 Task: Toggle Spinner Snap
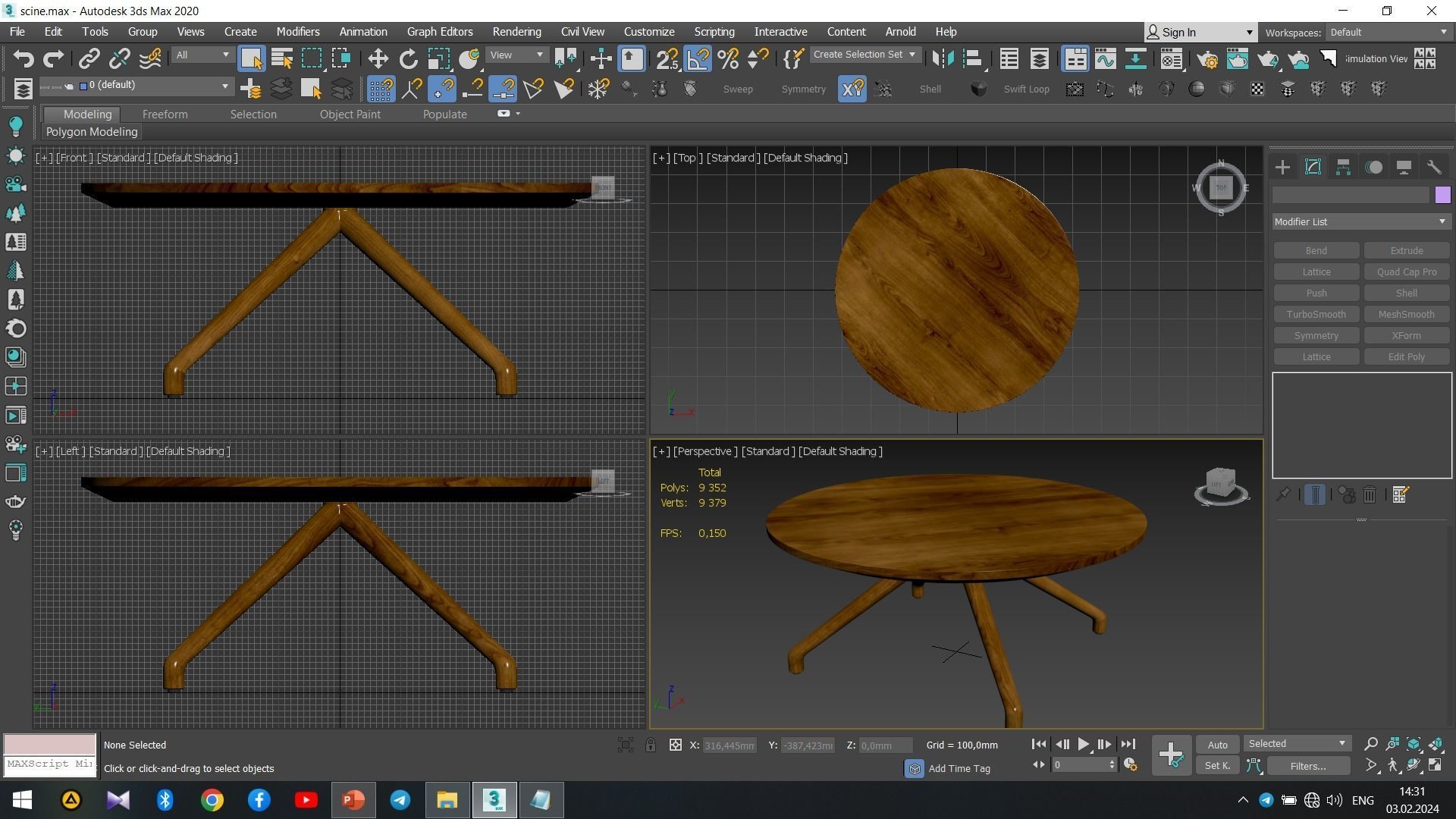(x=758, y=58)
